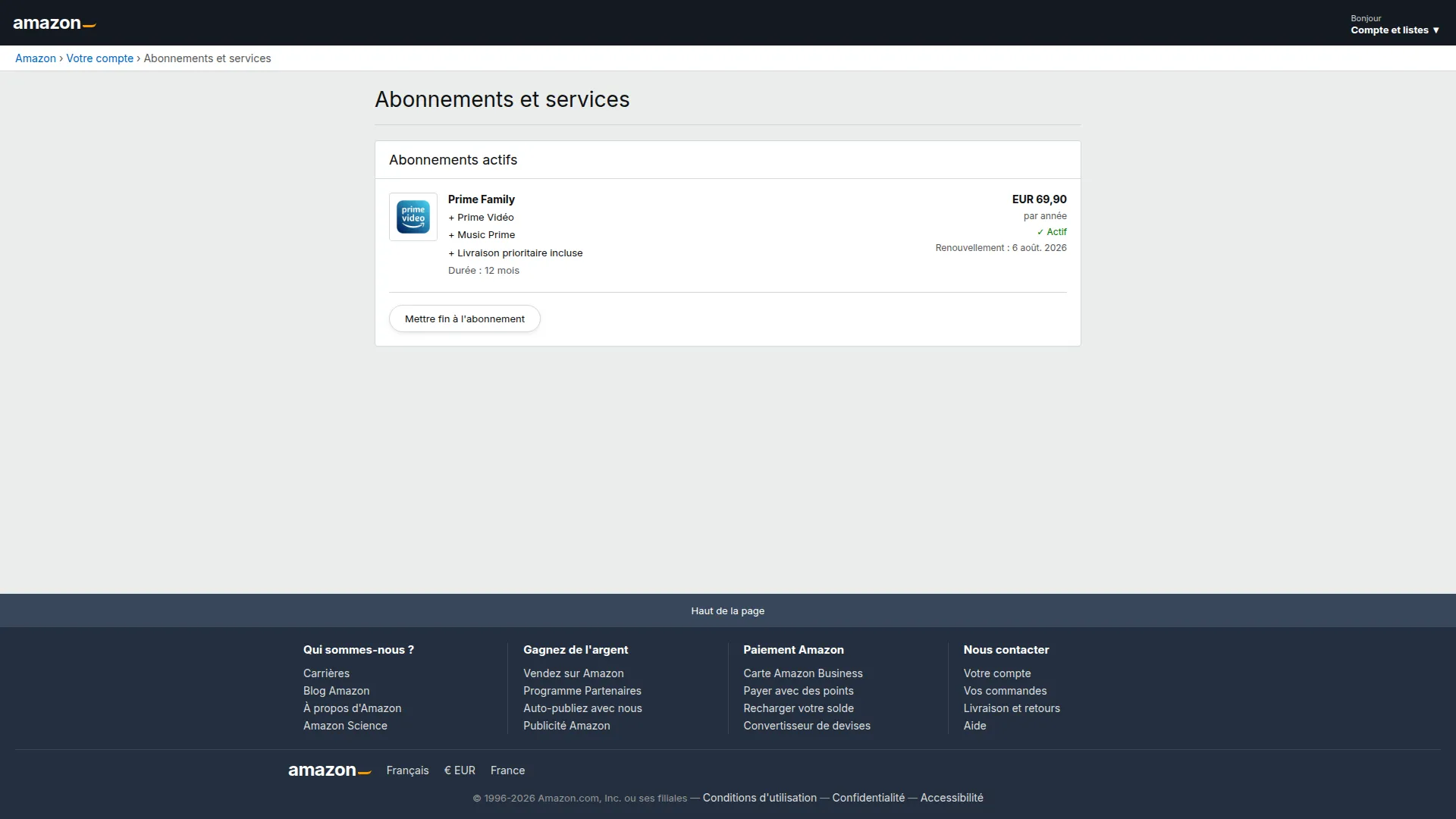
Task: Select Programme Partenaires footer link
Action: (582, 691)
